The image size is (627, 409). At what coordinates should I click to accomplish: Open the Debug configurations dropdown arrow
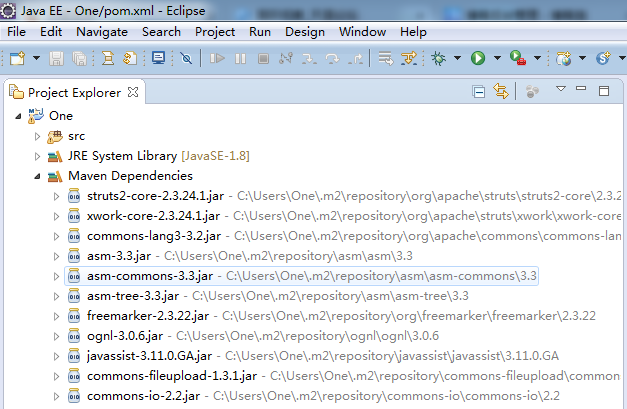(x=457, y=58)
